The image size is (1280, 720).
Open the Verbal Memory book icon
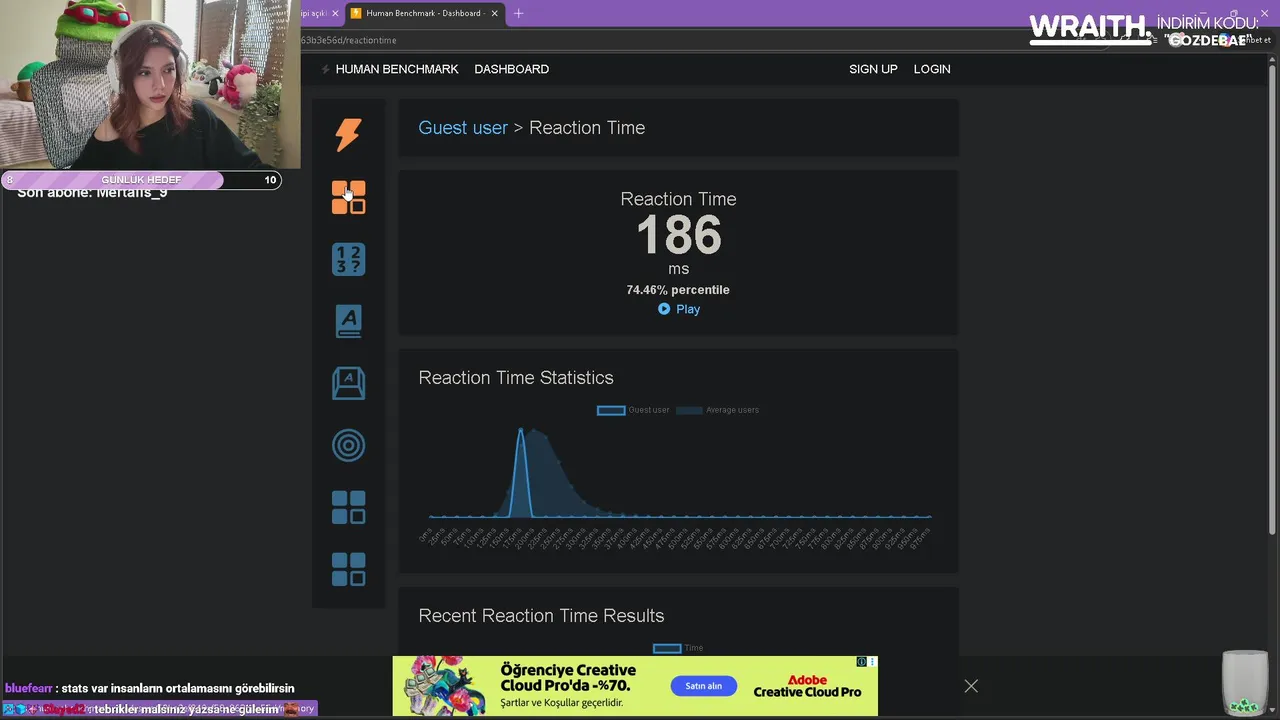[x=348, y=321]
